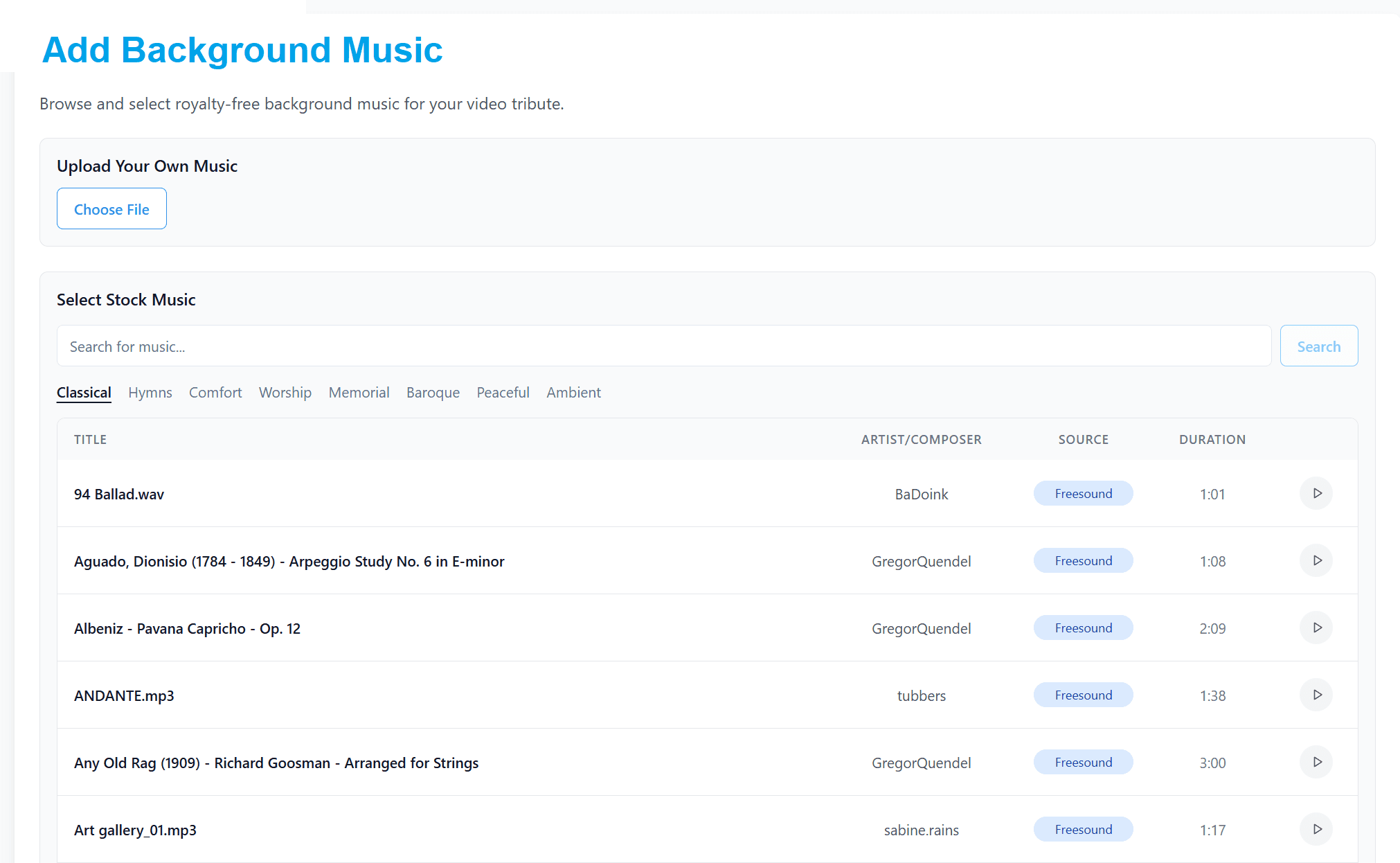1400x863 pixels.
Task: Select the Ambient tab
Action: tap(573, 393)
